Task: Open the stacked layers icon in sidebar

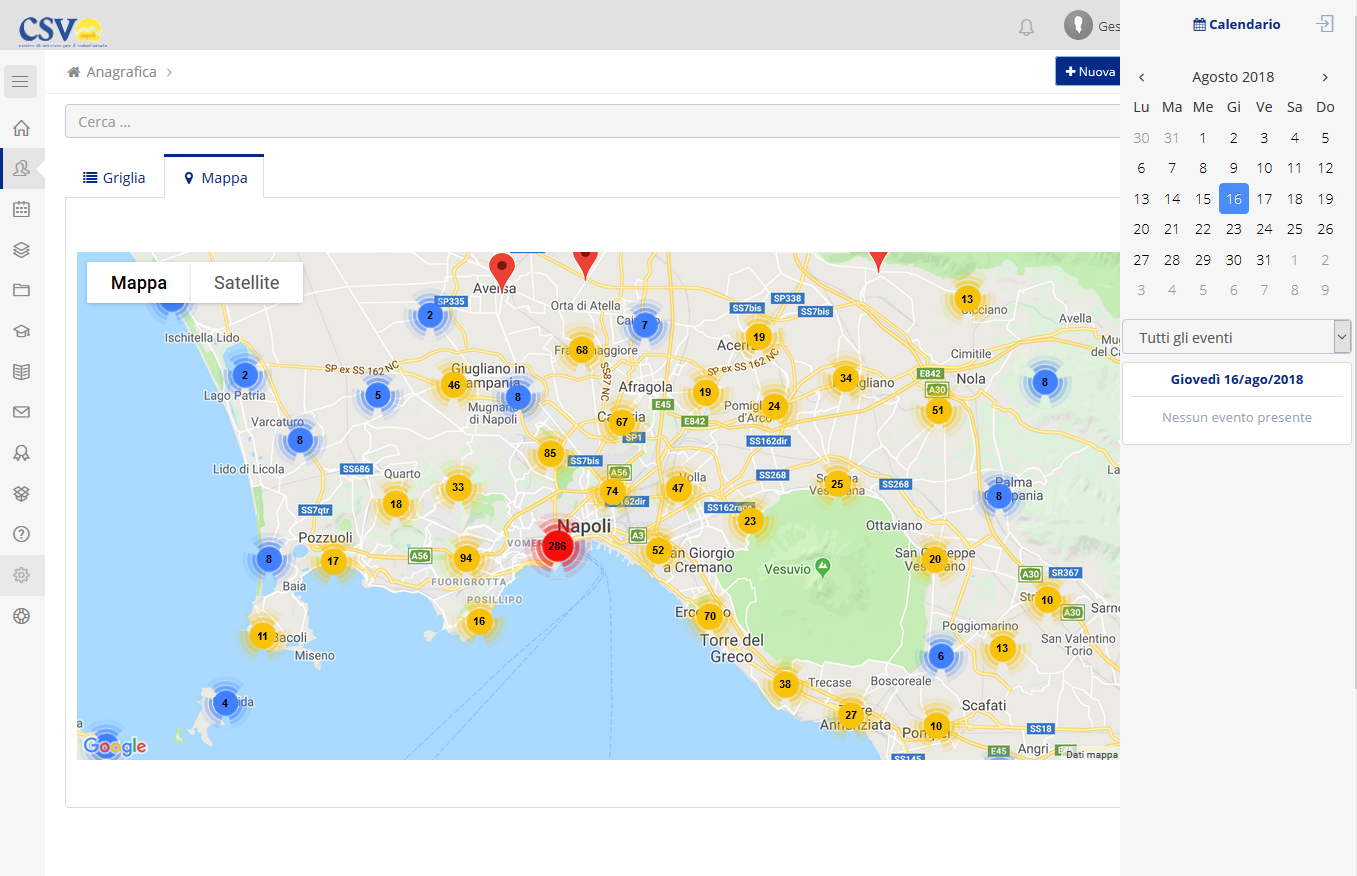Action: (21, 250)
